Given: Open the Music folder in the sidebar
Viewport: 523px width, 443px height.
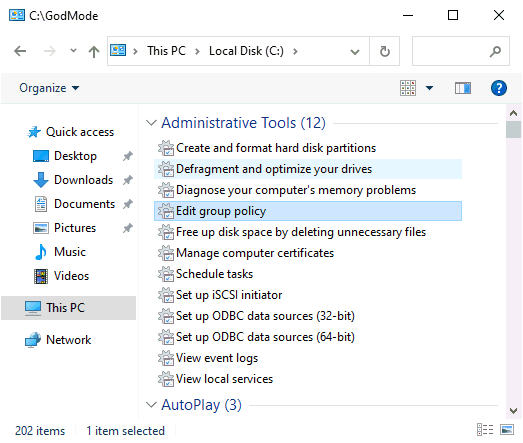Looking at the screenshot, I should click(x=70, y=252).
